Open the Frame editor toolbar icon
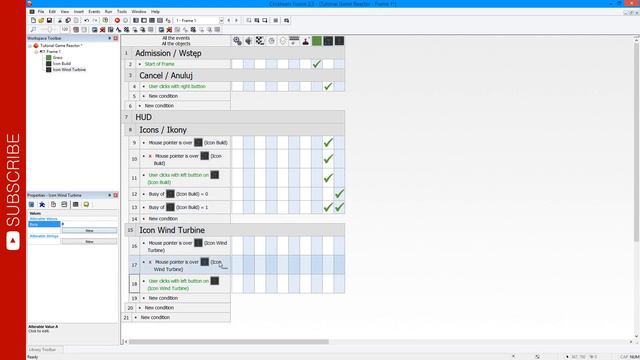Viewport: 640px width, 360px height. pyautogui.click(x=144, y=20)
